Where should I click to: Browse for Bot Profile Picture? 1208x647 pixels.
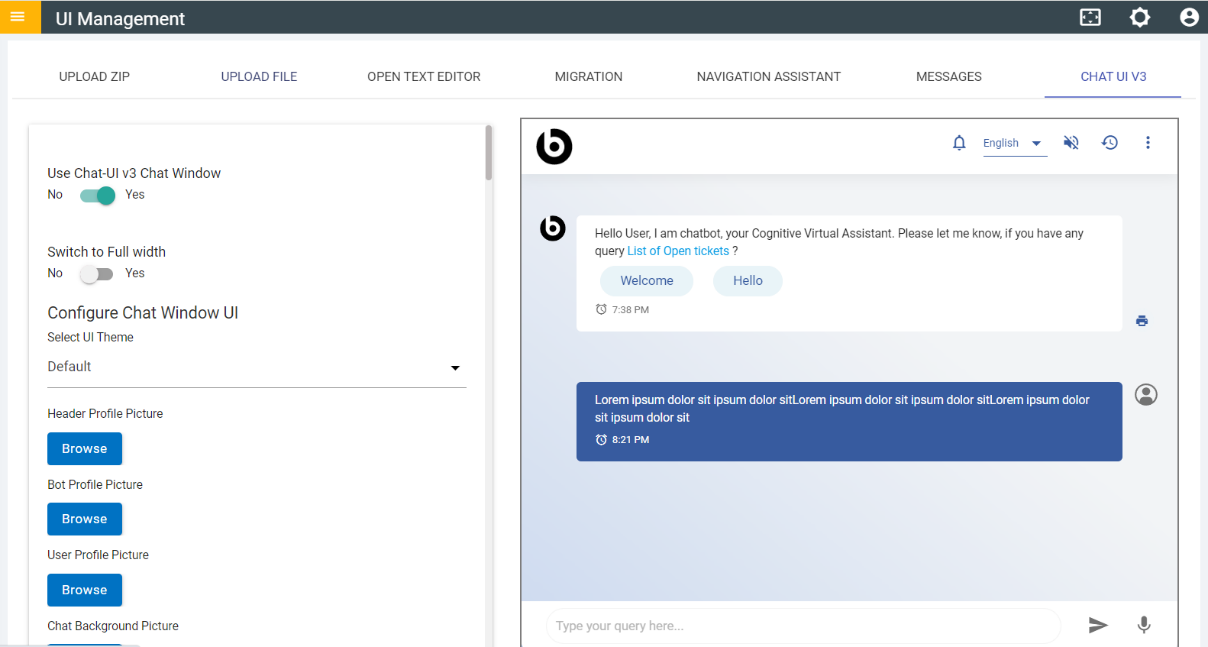[x=85, y=519]
